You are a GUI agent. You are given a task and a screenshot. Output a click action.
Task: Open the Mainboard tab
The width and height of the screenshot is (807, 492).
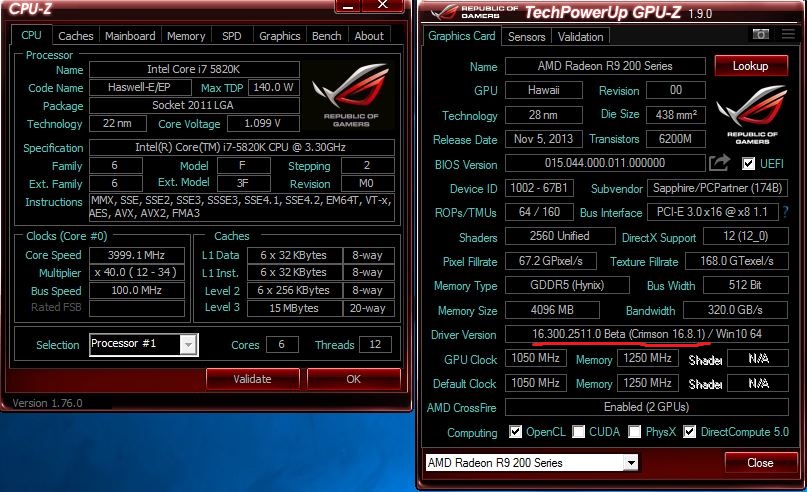[x=130, y=36]
